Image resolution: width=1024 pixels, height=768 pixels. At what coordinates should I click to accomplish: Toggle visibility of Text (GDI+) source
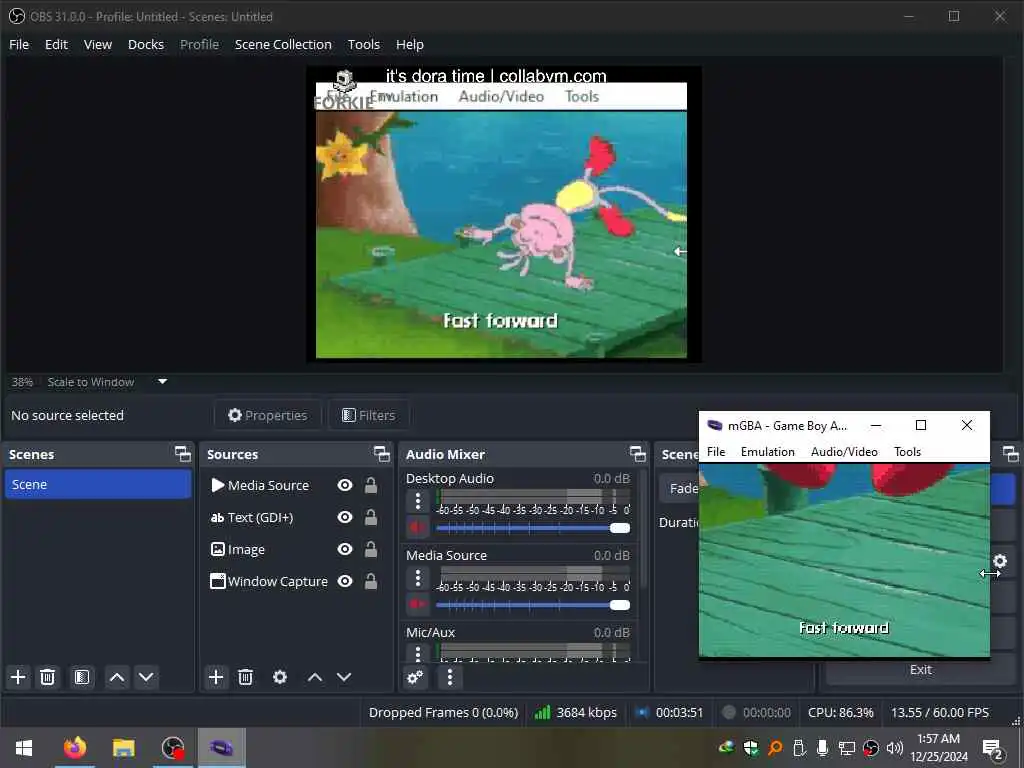pyautogui.click(x=345, y=517)
